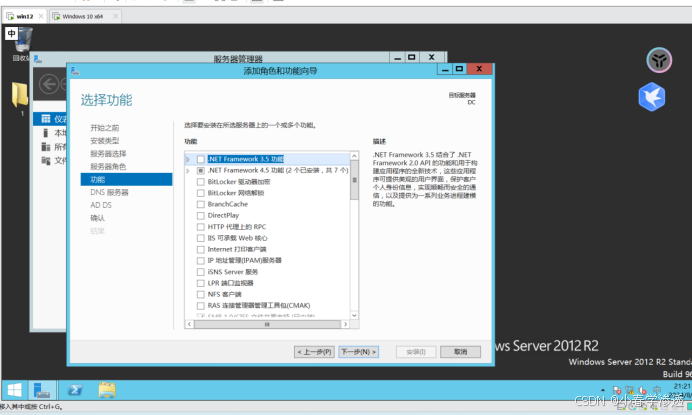Expand .NET Framework 4.5 功能 tree node
This screenshot has width=692, height=415.
coord(188,170)
